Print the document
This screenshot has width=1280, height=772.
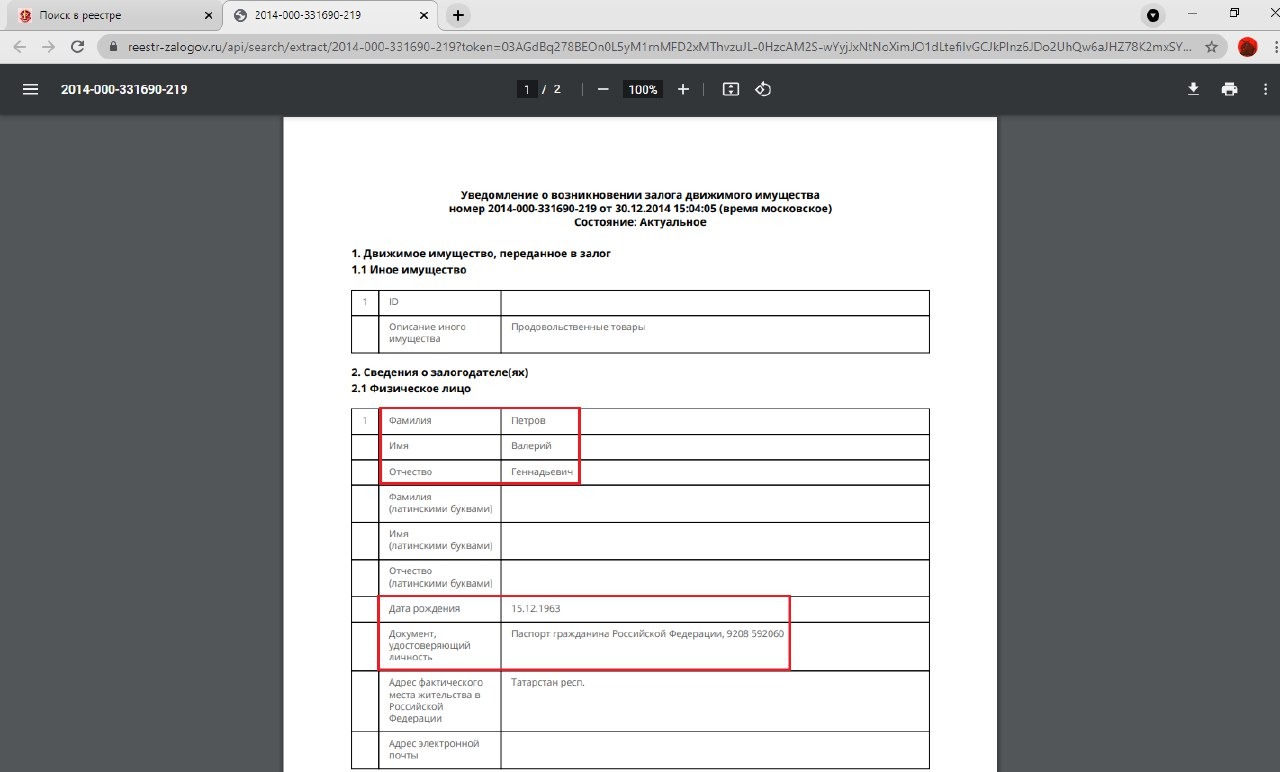pyautogui.click(x=1229, y=89)
